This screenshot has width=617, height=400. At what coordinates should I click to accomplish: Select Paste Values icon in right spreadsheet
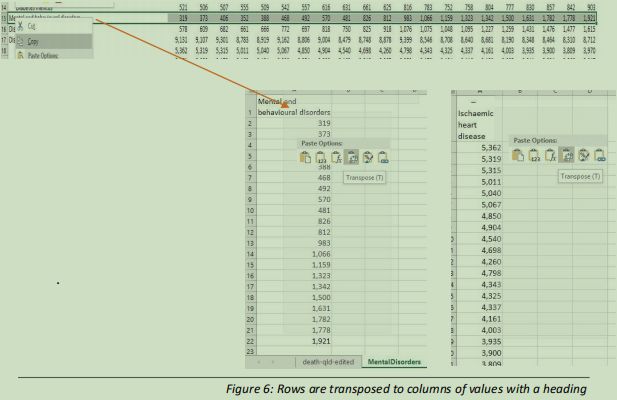click(536, 155)
